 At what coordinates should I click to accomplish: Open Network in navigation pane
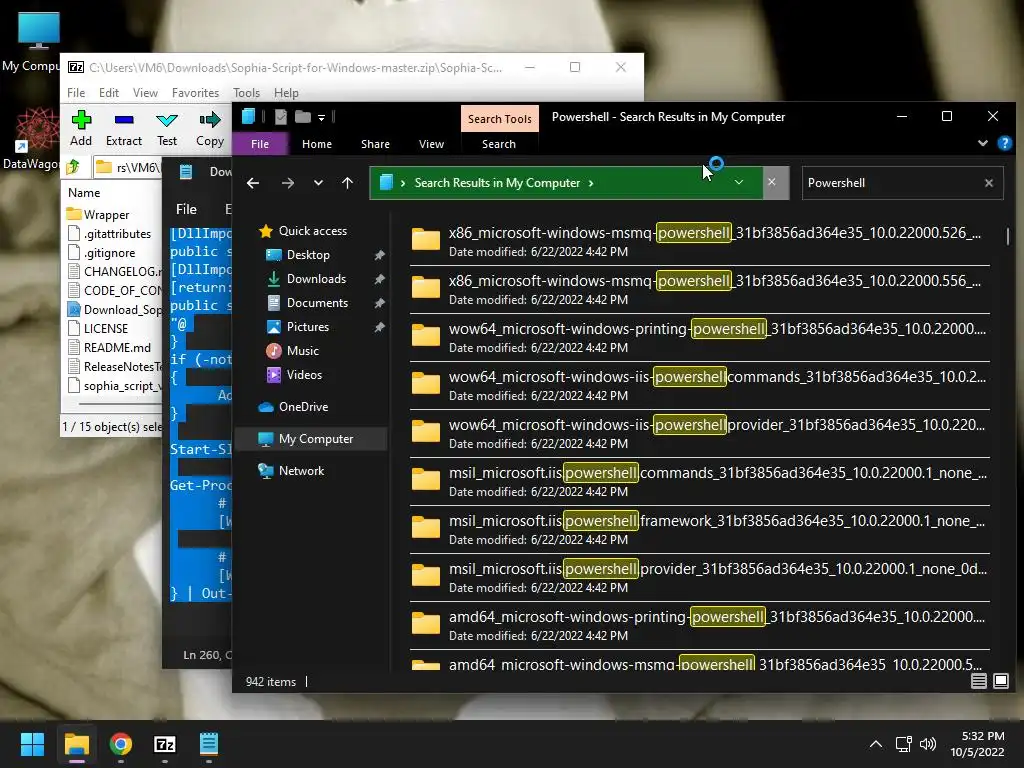pyautogui.click(x=301, y=471)
